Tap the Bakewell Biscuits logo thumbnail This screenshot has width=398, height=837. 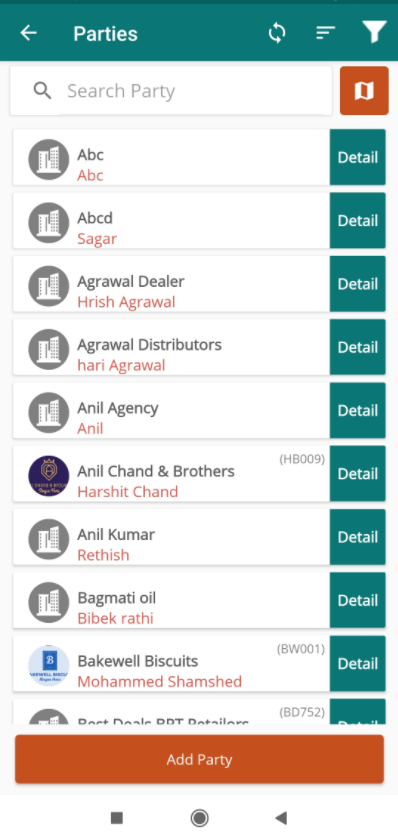point(49,666)
